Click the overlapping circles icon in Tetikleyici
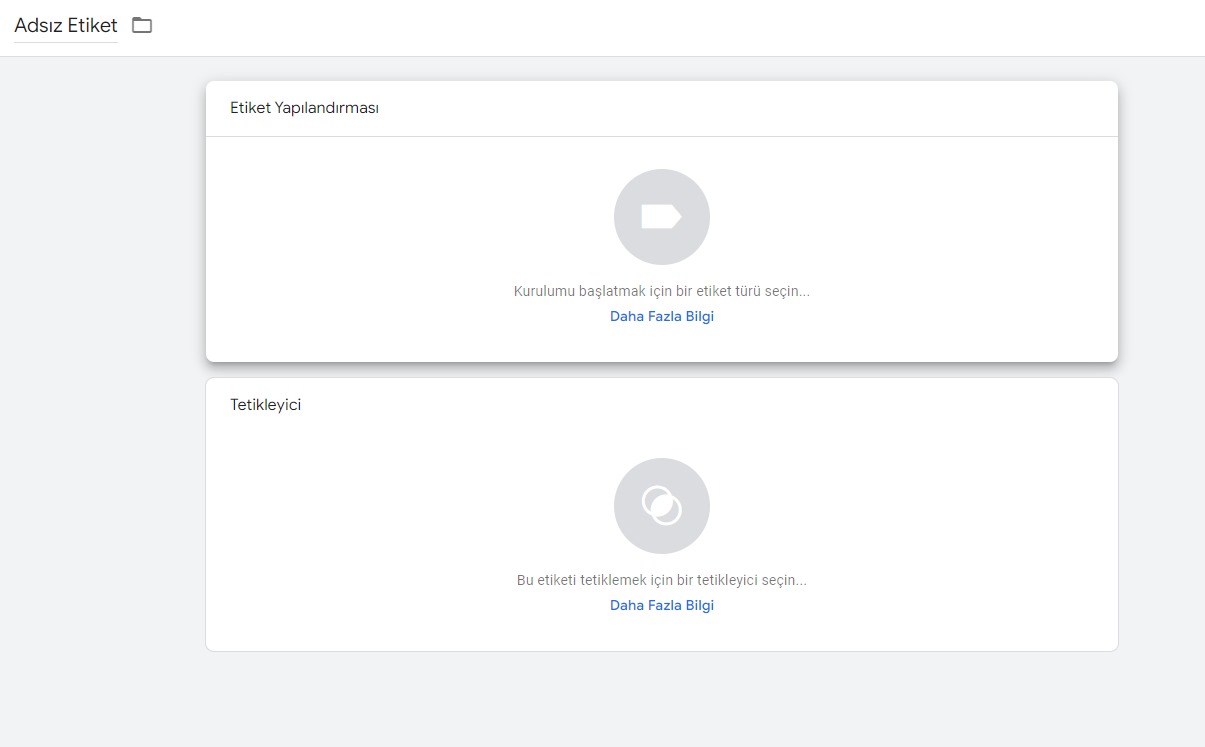 661,506
